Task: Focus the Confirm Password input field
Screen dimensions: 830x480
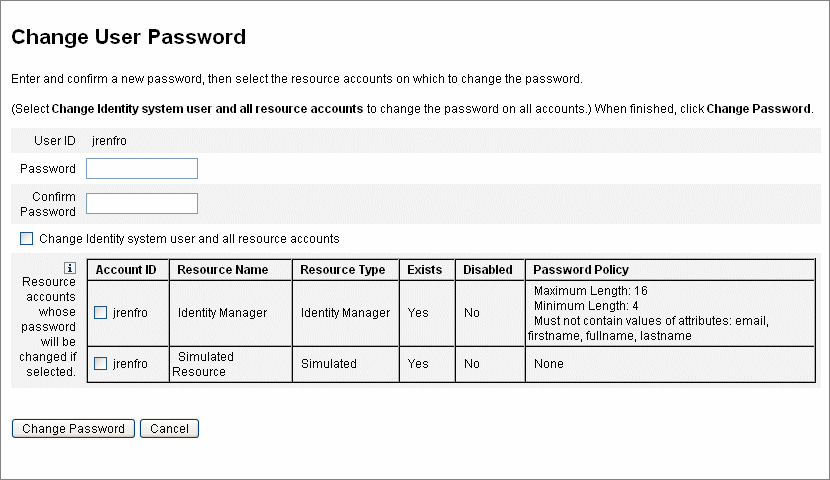Action: coord(142,203)
